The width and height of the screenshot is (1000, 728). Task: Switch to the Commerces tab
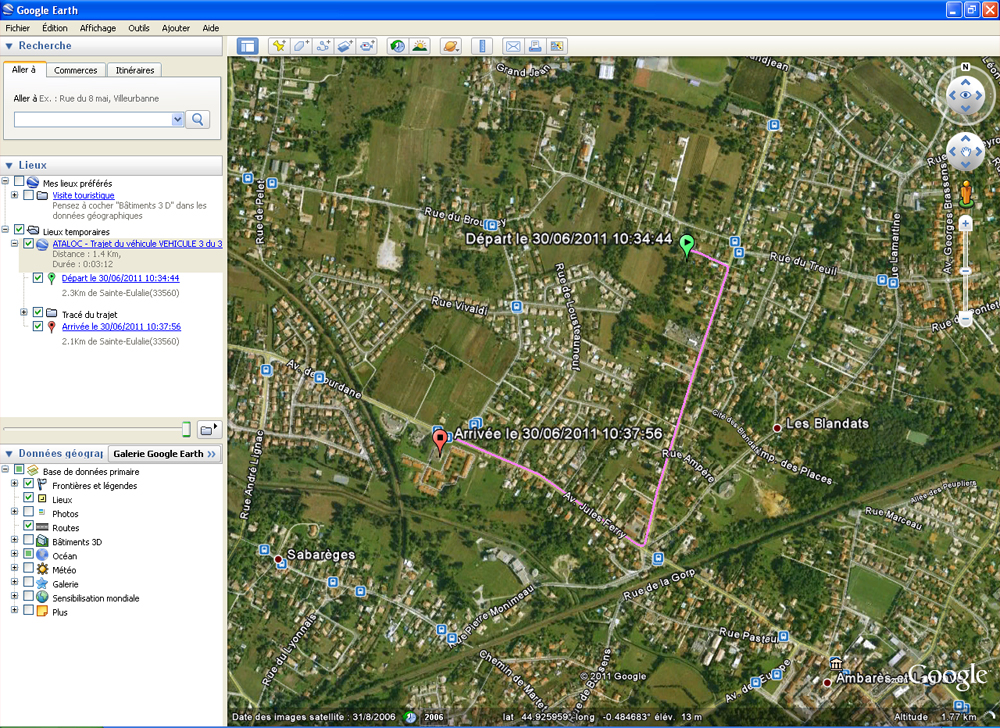[x=75, y=70]
